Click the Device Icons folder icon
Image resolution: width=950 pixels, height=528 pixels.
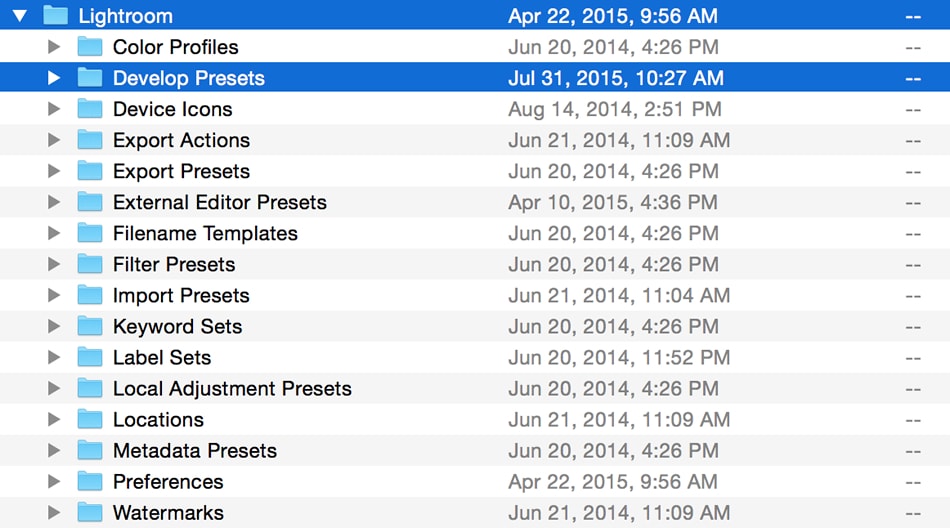click(90, 108)
